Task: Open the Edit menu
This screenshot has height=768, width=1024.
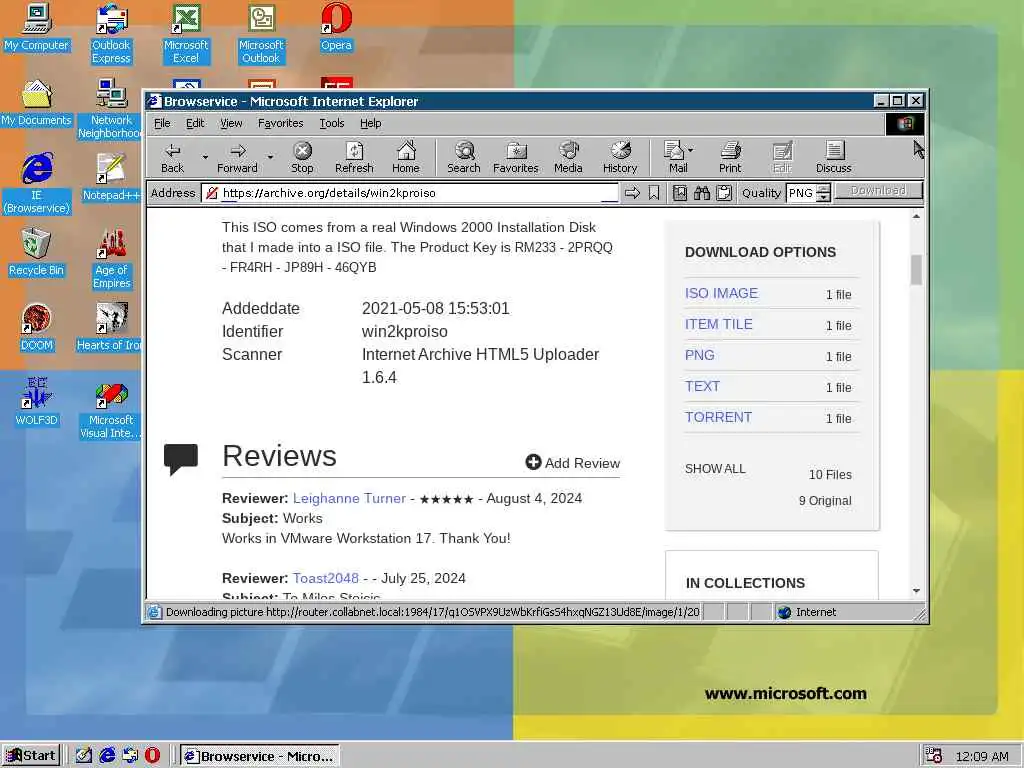Action: point(195,123)
